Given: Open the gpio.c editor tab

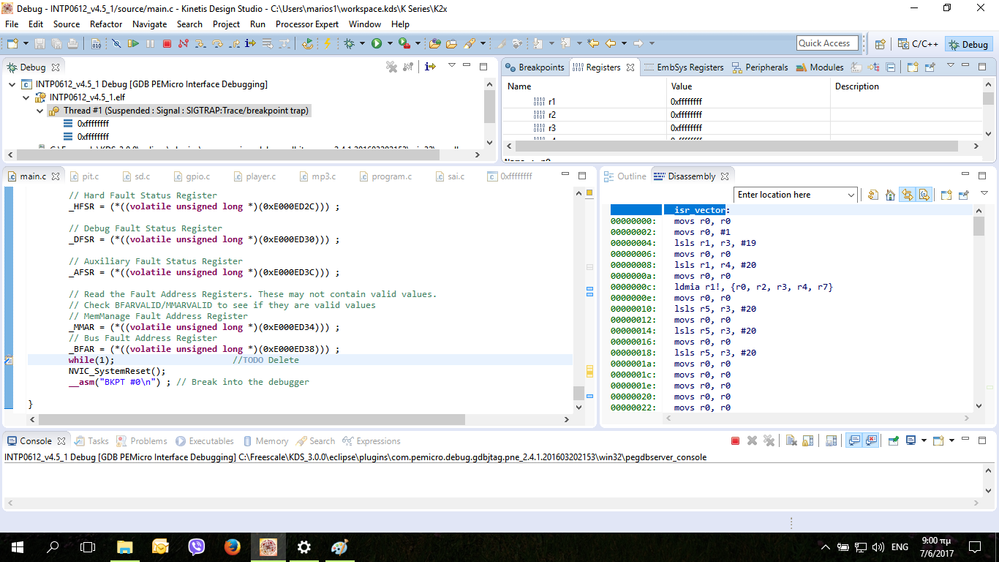Looking at the screenshot, I should click(197, 176).
